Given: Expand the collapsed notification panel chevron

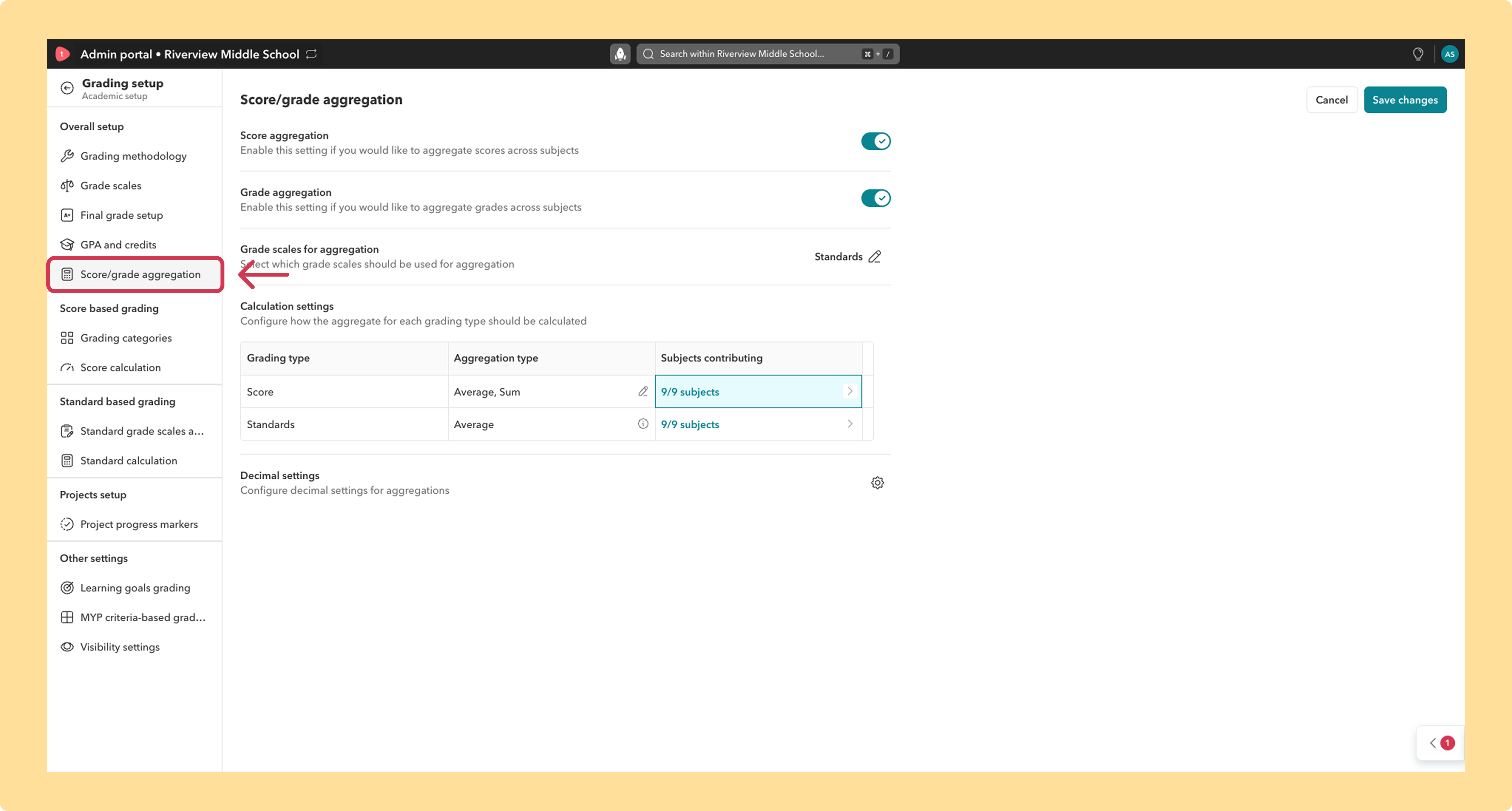Looking at the screenshot, I should pos(1432,743).
